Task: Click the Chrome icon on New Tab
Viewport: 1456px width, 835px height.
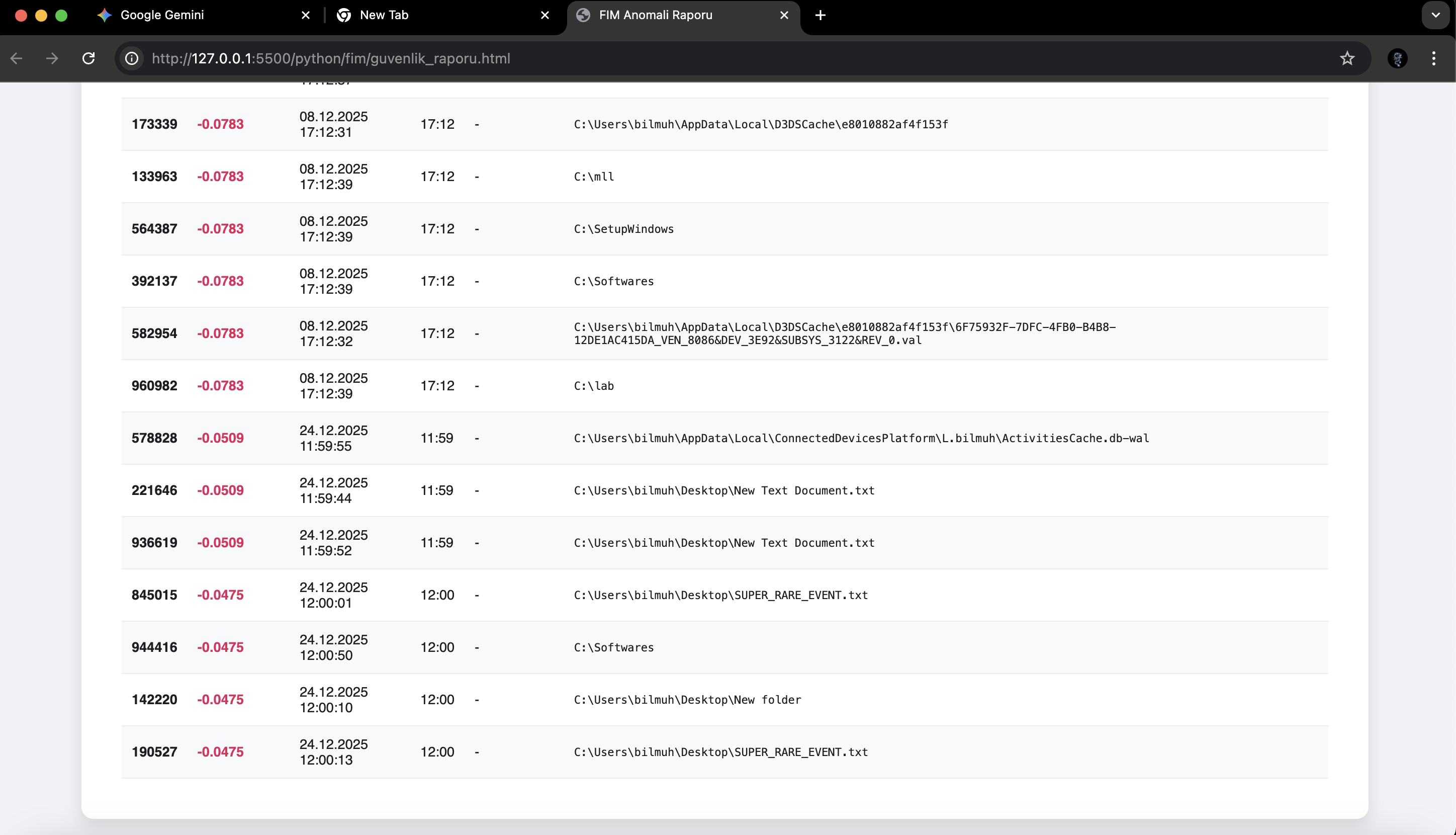Action: click(x=344, y=16)
